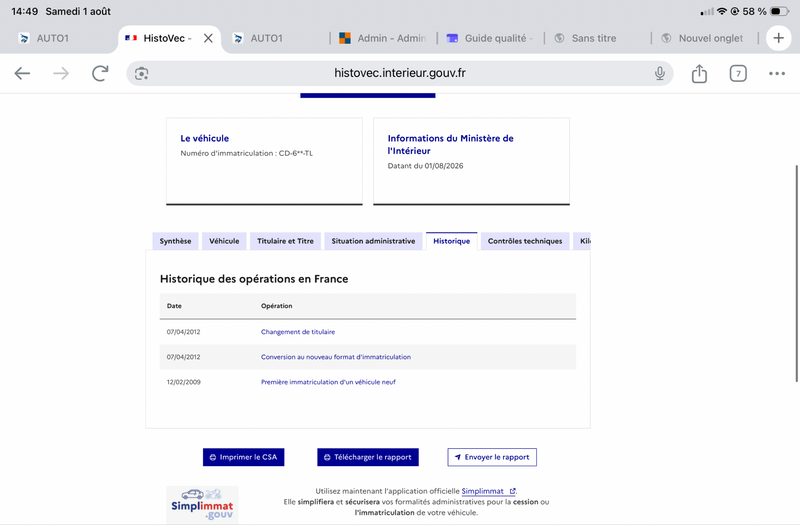Click the Date column header

(174, 306)
